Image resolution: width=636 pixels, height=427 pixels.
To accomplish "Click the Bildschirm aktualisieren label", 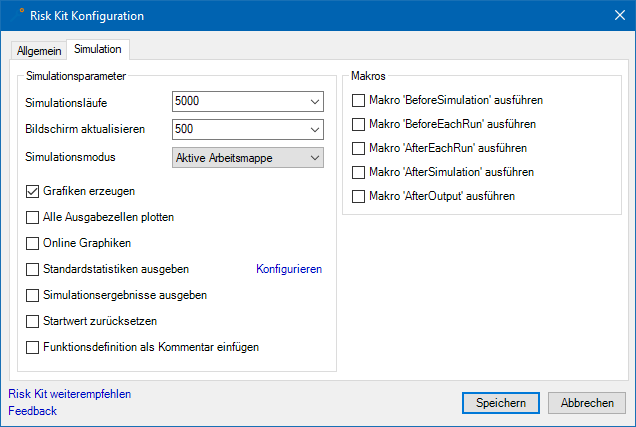I will tap(85, 129).
